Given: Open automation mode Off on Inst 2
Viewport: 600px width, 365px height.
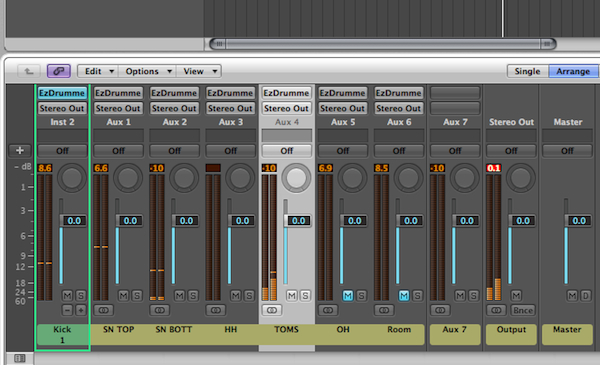Looking at the screenshot, I should [x=62, y=151].
